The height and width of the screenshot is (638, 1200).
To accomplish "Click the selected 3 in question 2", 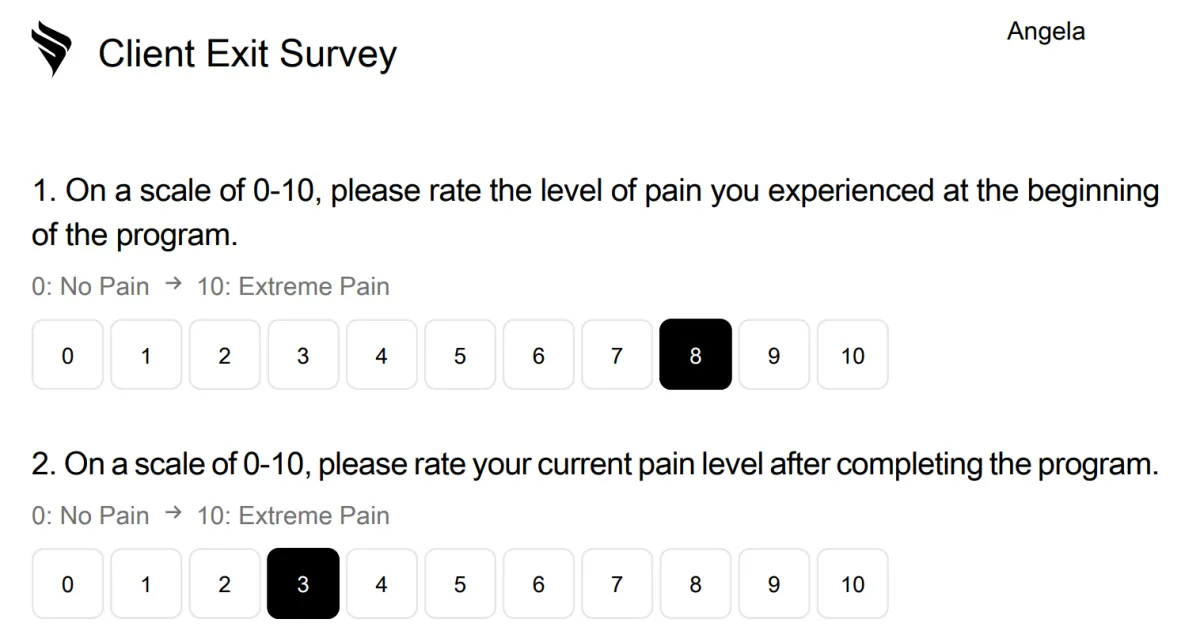I will 303,584.
